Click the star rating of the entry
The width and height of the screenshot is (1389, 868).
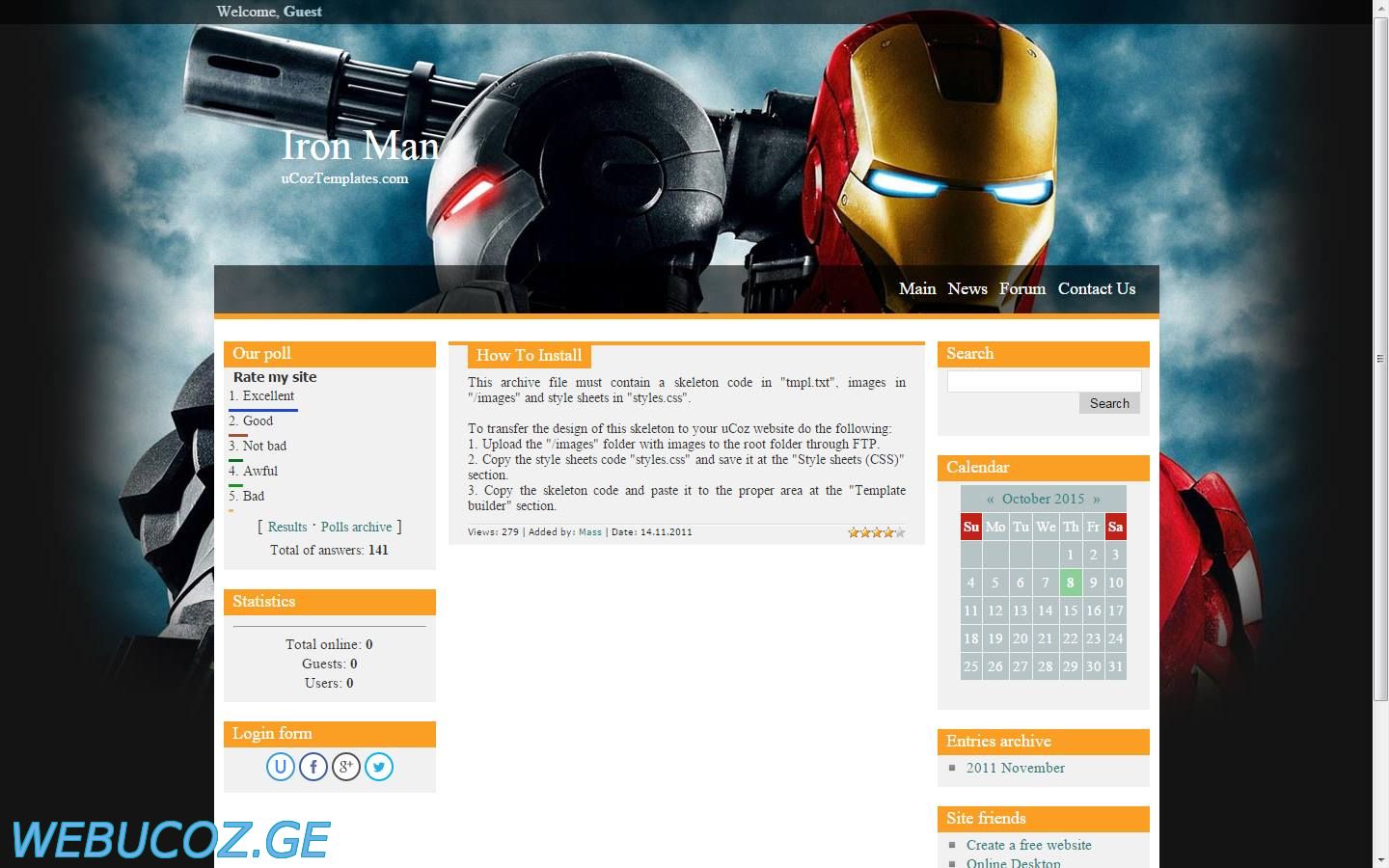pyautogui.click(x=877, y=532)
